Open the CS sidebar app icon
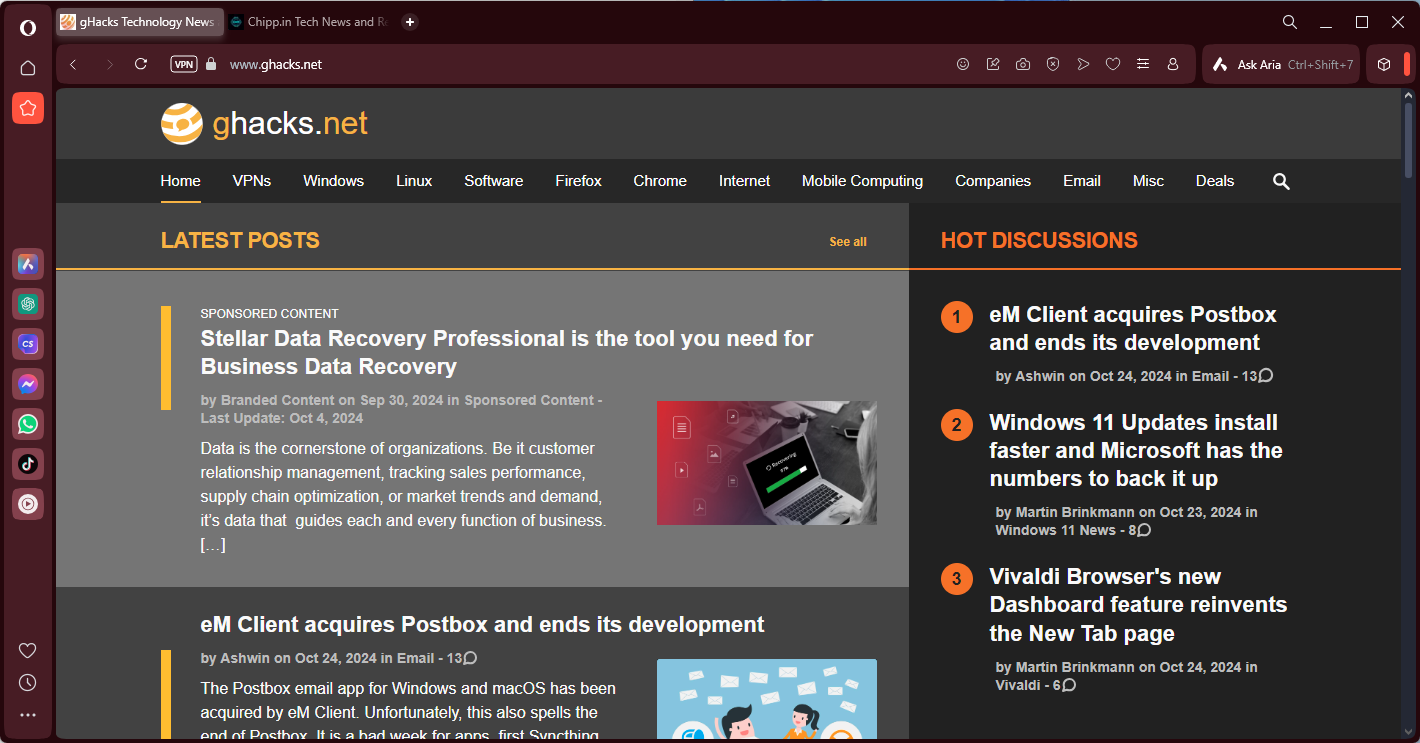The height and width of the screenshot is (743, 1420). (x=28, y=344)
